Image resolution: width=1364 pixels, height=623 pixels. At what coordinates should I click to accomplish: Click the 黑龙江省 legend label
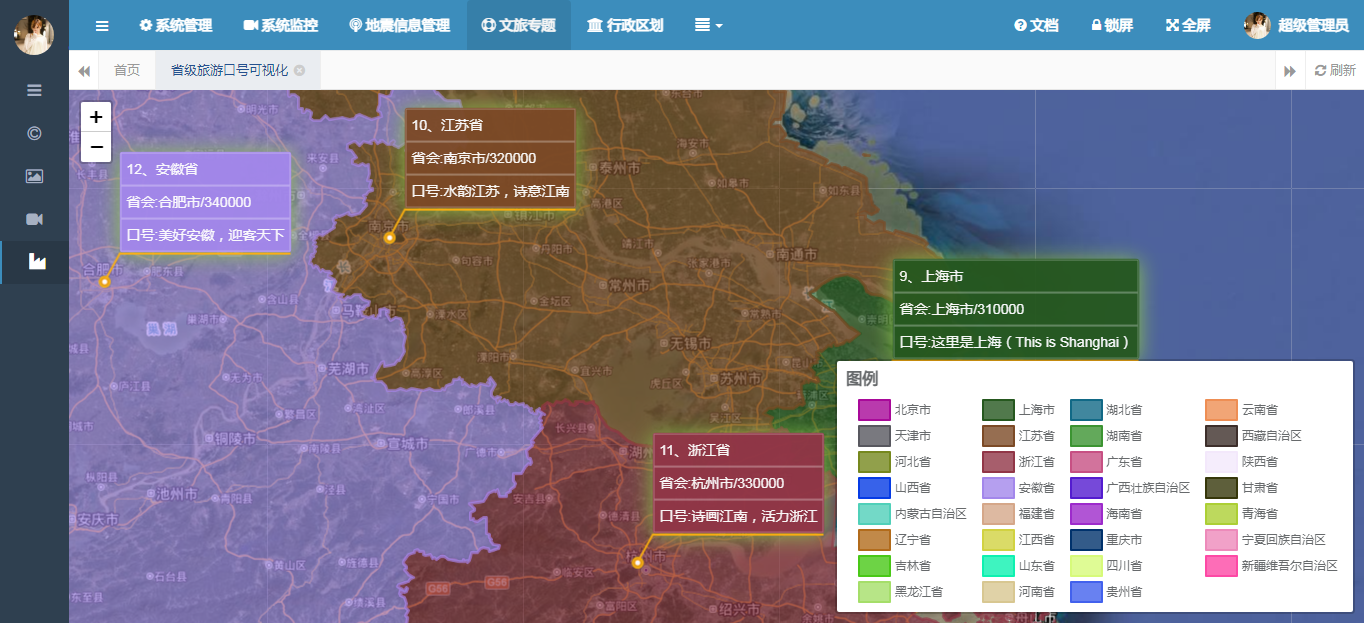click(918, 592)
